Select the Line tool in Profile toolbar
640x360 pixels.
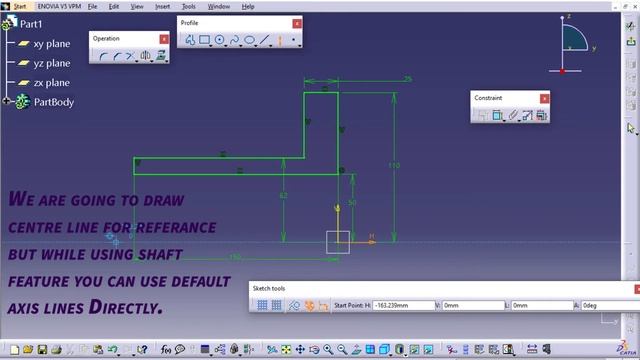tap(264, 40)
